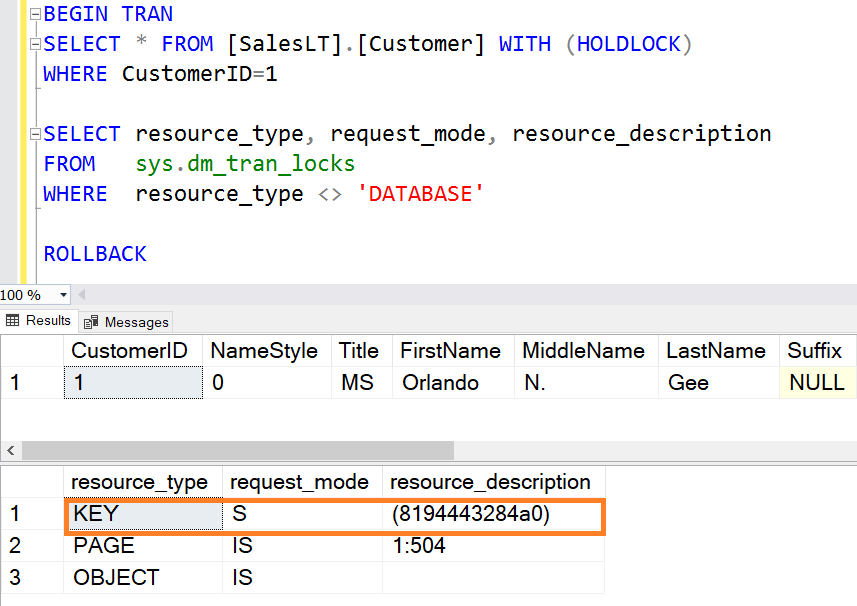The height and width of the screenshot is (606, 857).
Task: Switch to the Messages tab
Action: tap(126, 322)
